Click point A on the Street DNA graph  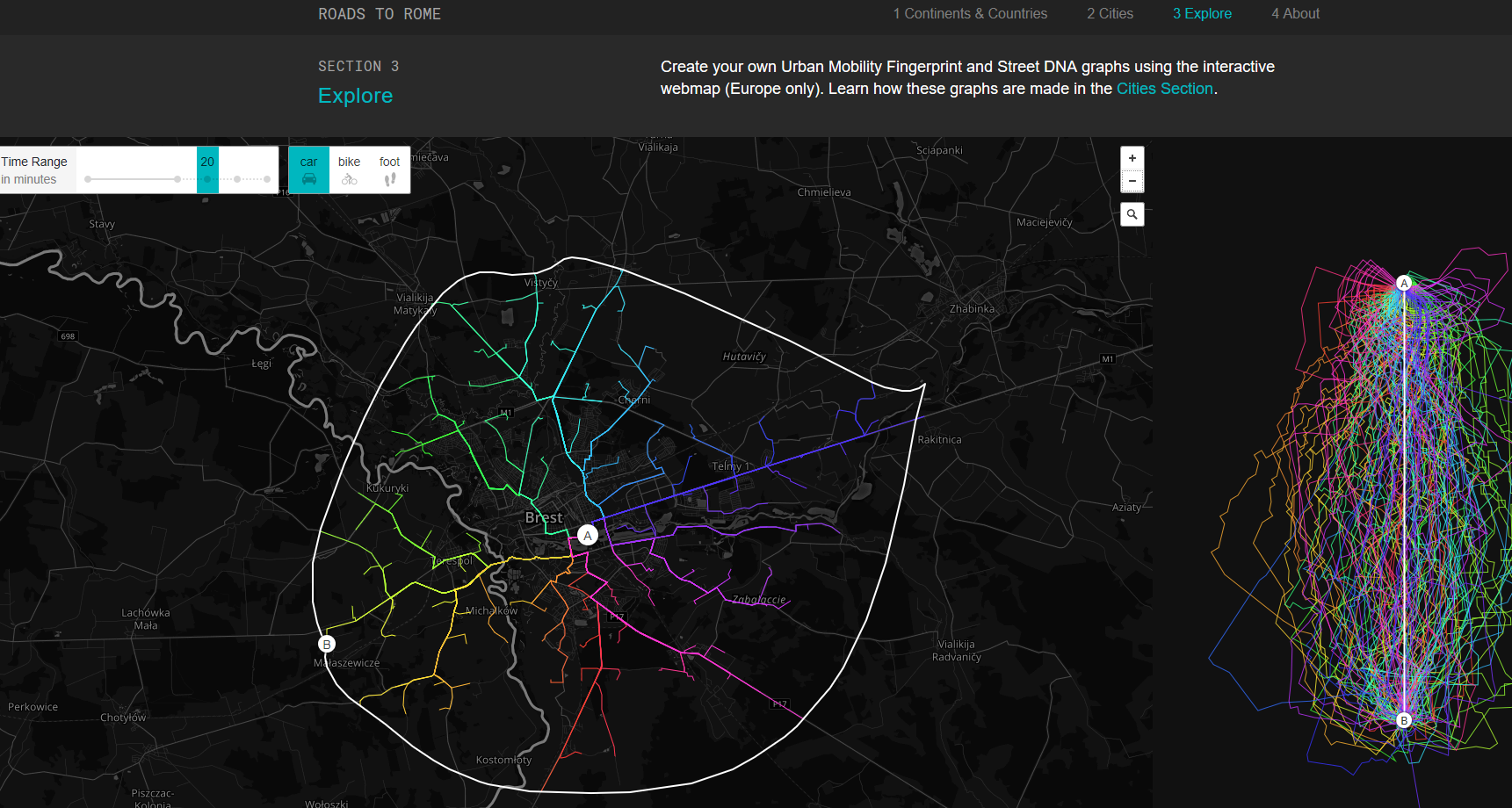[x=1404, y=283]
